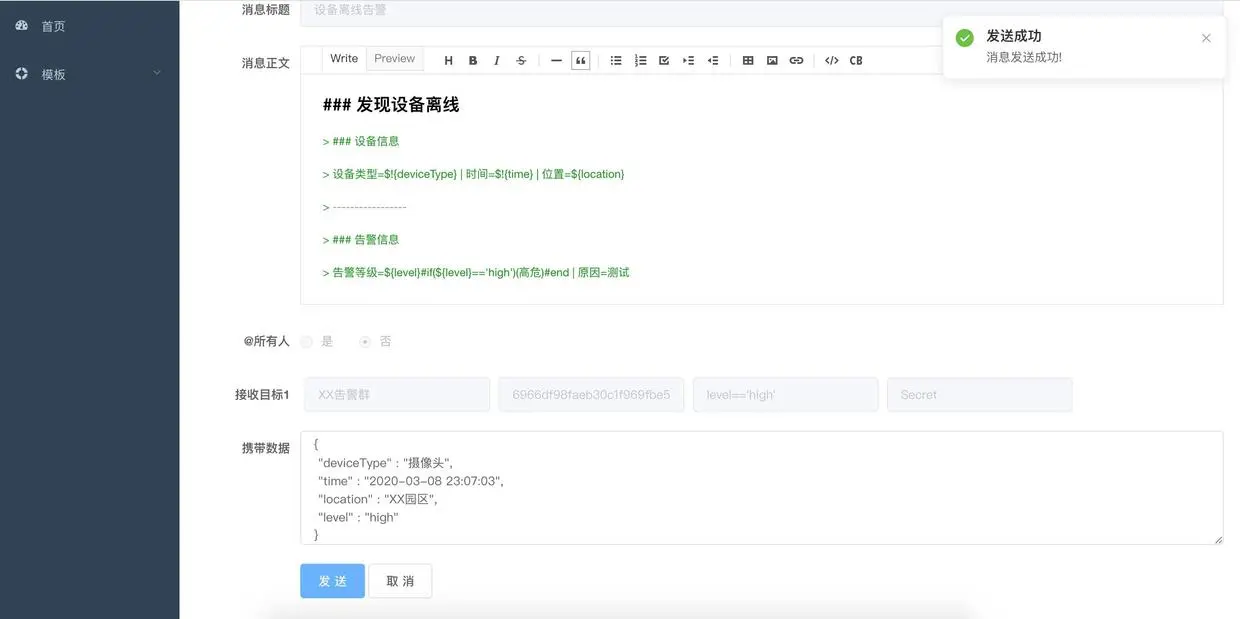Click the Secret input field
Viewport: 1240px width, 619px height.
(979, 395)
